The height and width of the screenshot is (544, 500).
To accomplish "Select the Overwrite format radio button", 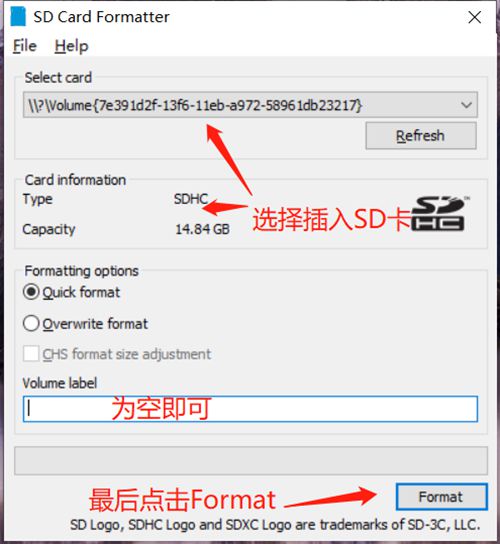I will click(31, 323).
